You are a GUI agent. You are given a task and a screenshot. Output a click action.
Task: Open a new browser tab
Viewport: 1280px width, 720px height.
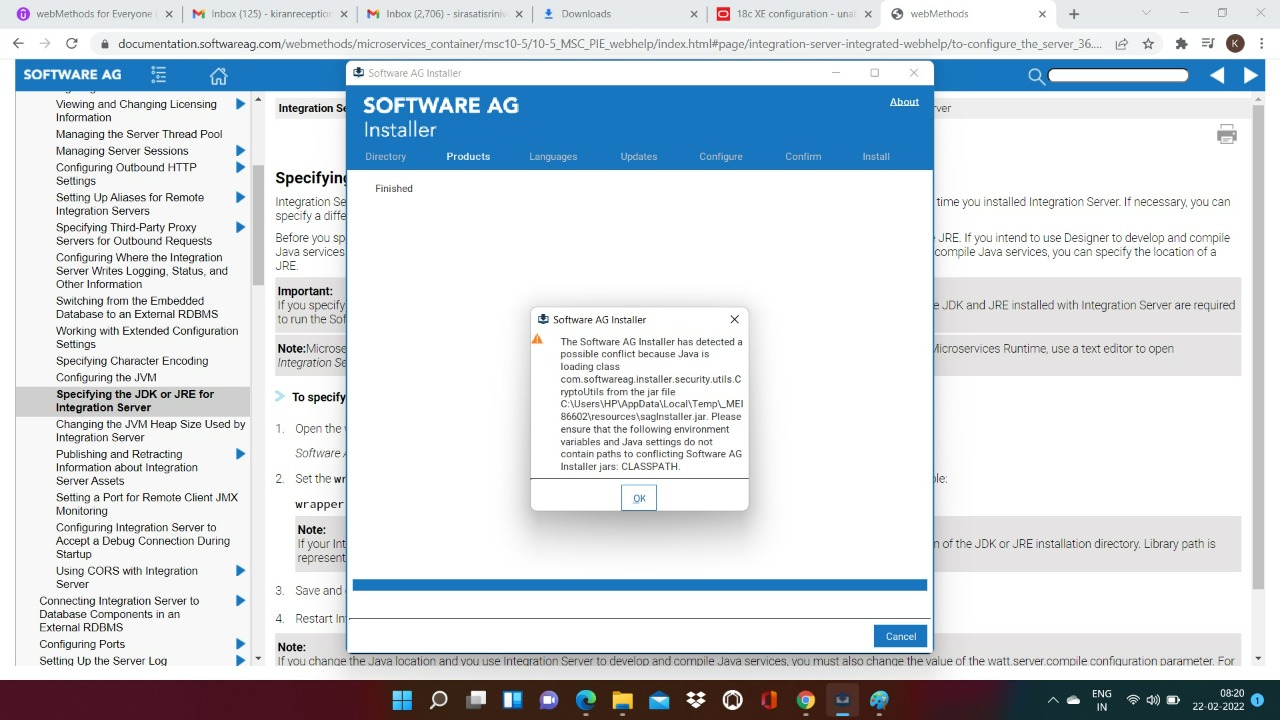coord(1074,14)
